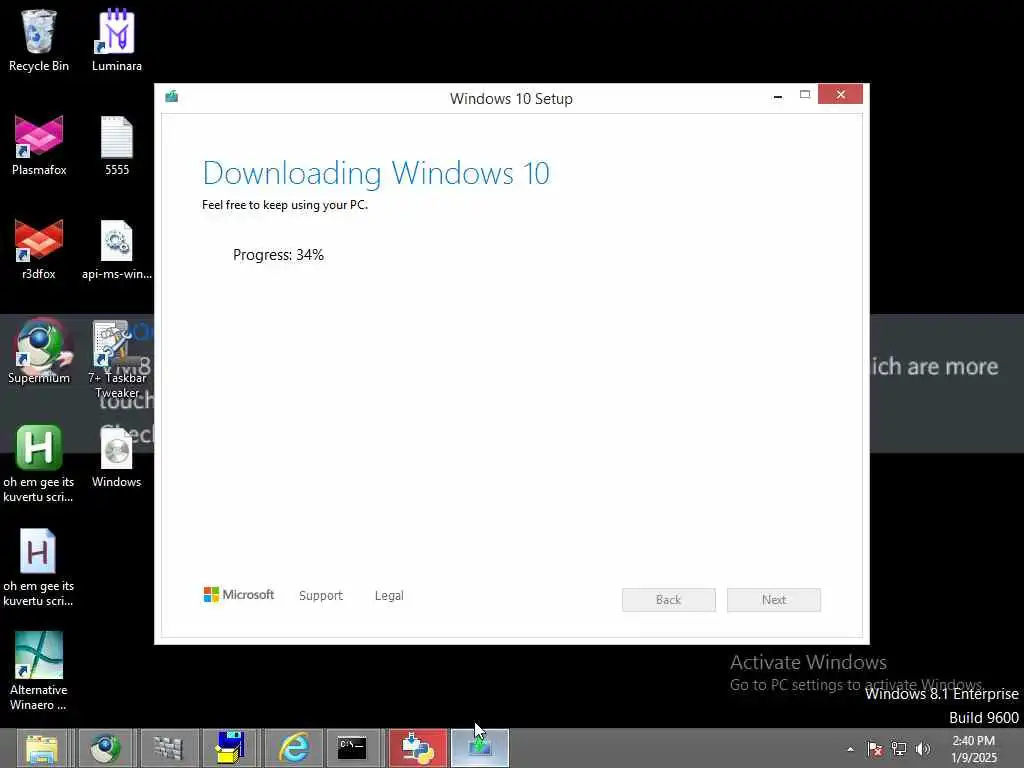
Task: Click the Back button in Setup
Action: click(669, 600)
